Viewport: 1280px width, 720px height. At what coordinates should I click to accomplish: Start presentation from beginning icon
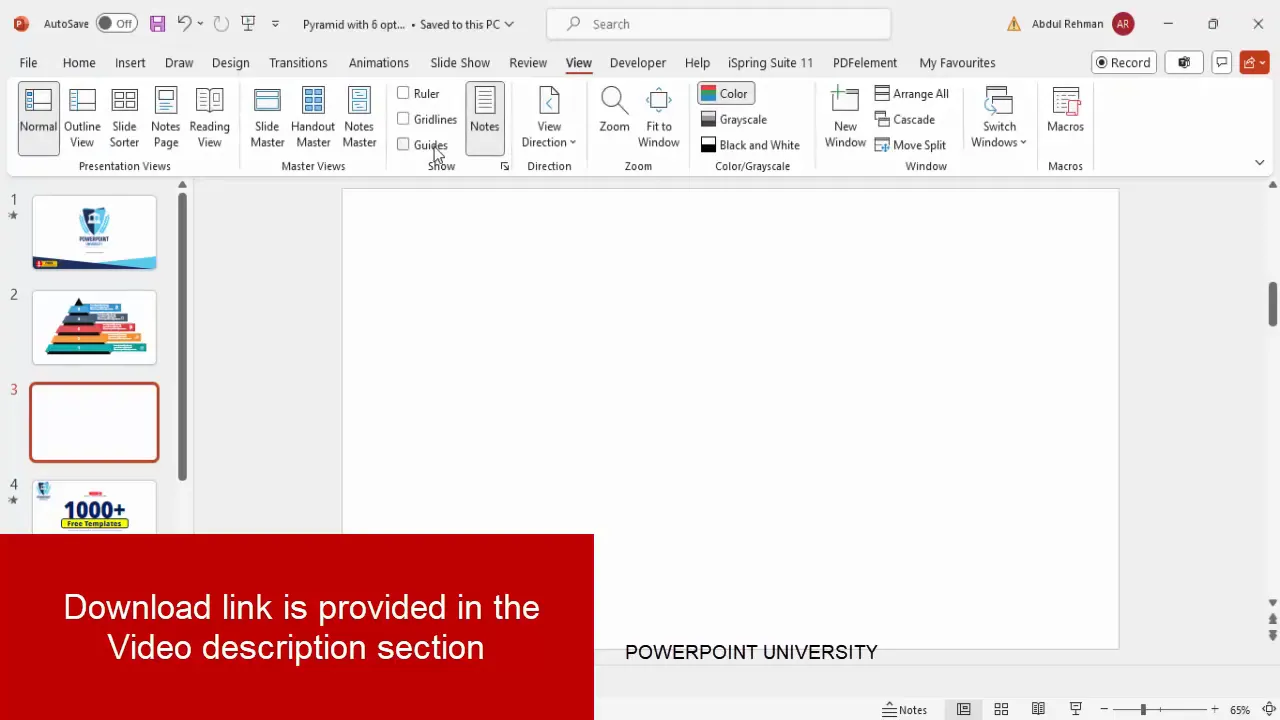248,23
